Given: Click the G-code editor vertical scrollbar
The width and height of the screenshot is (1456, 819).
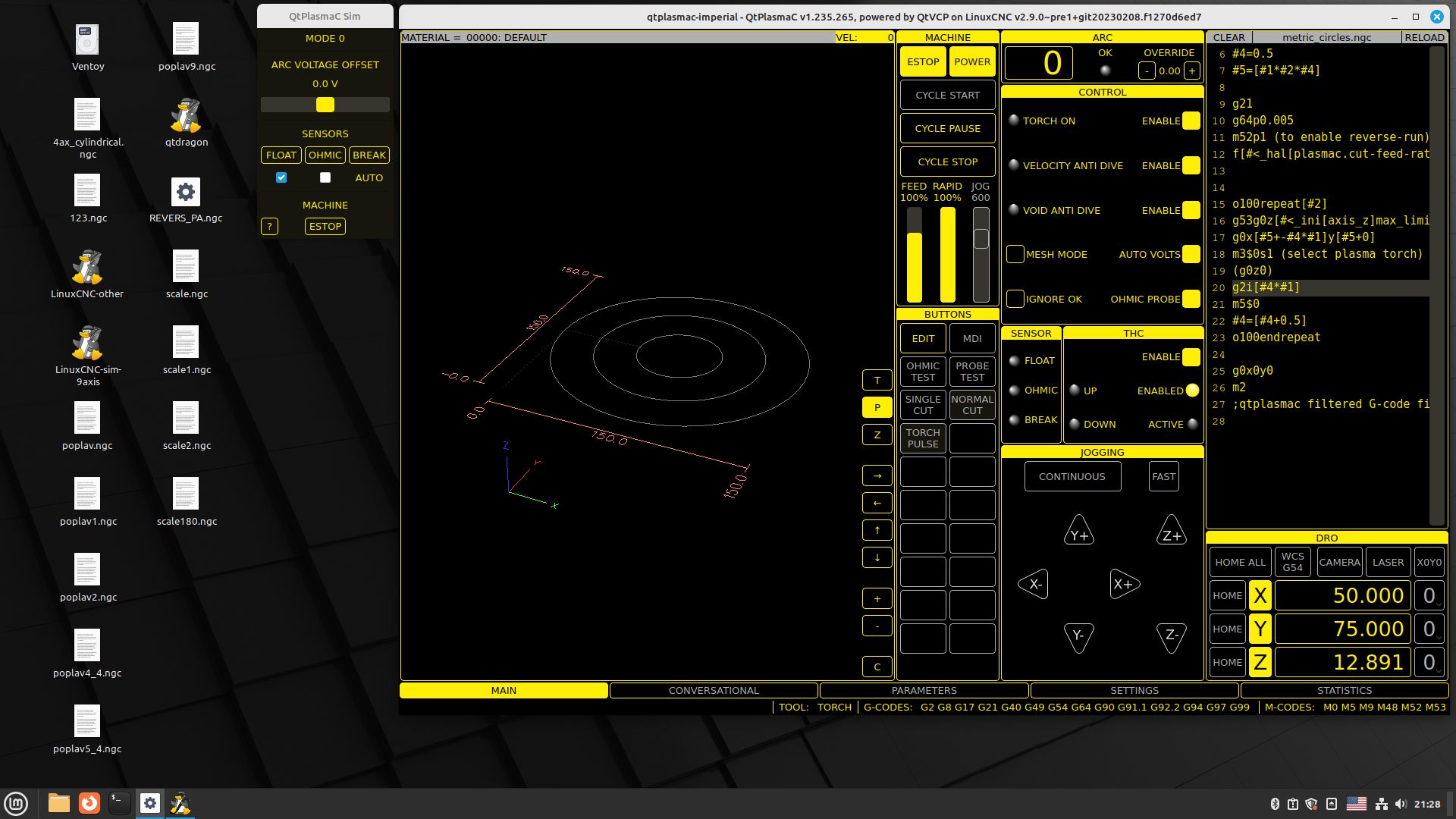Looking at the screenshot, I should pyautogui.click(x=1436, y=285).
